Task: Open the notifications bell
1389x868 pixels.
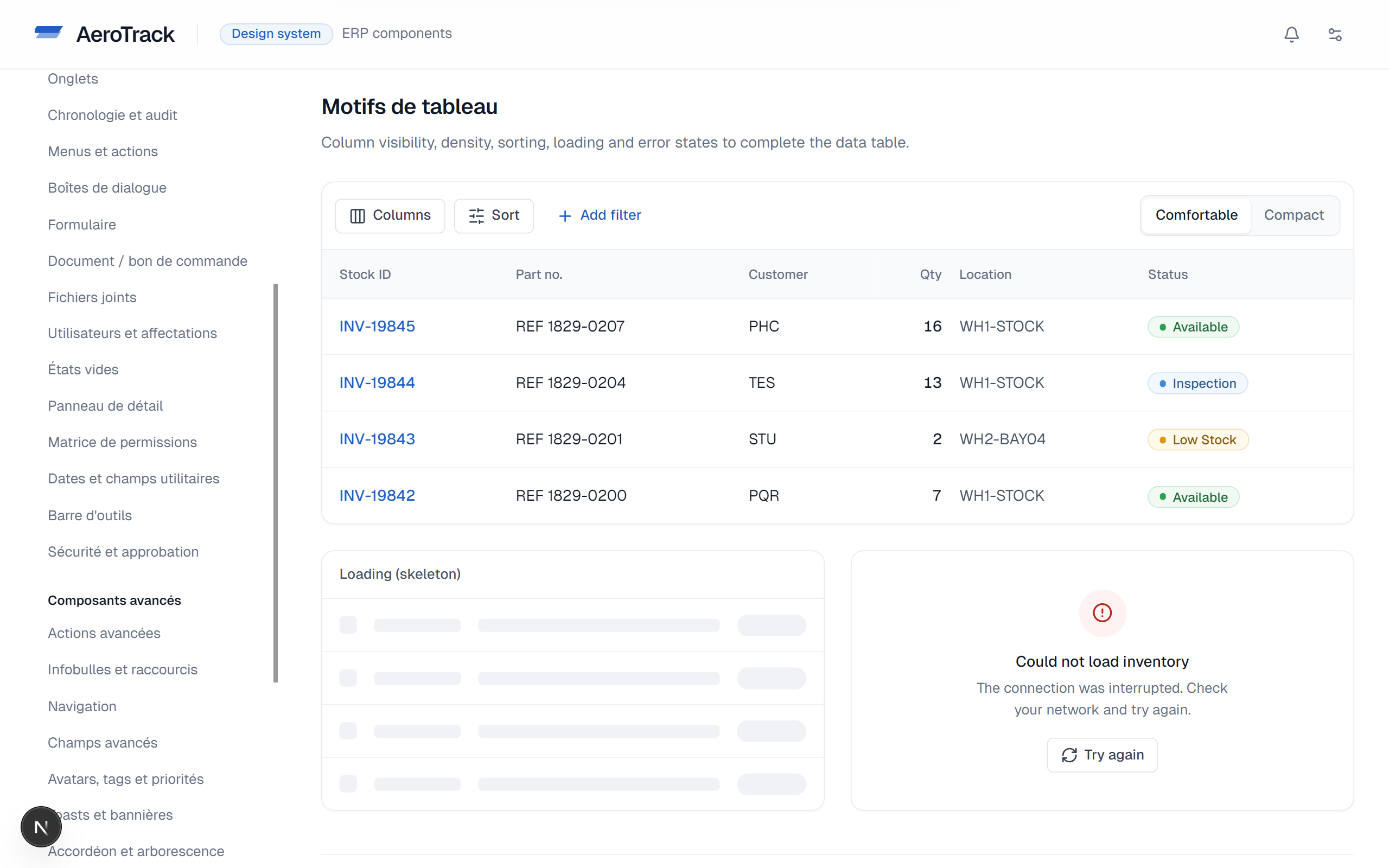Action: (1291, 34)
